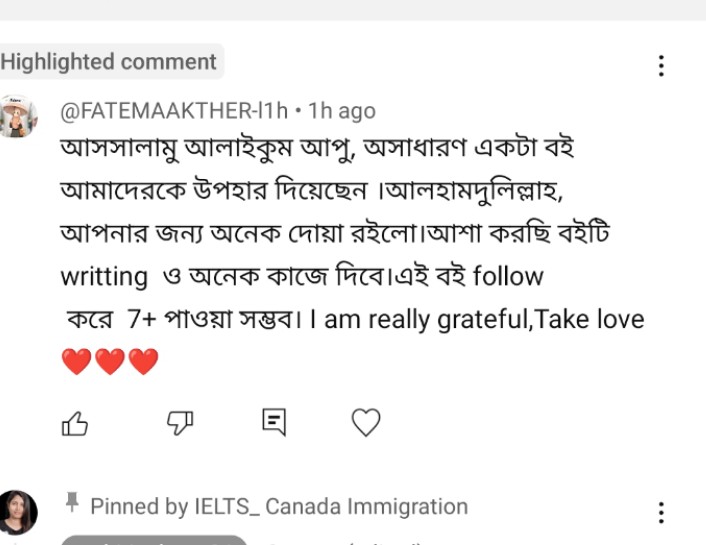Viewport: 706px width, 545px height.
Task: Click Pinned by IELTS_ Canada Immigration text
Action: [279, 507]
